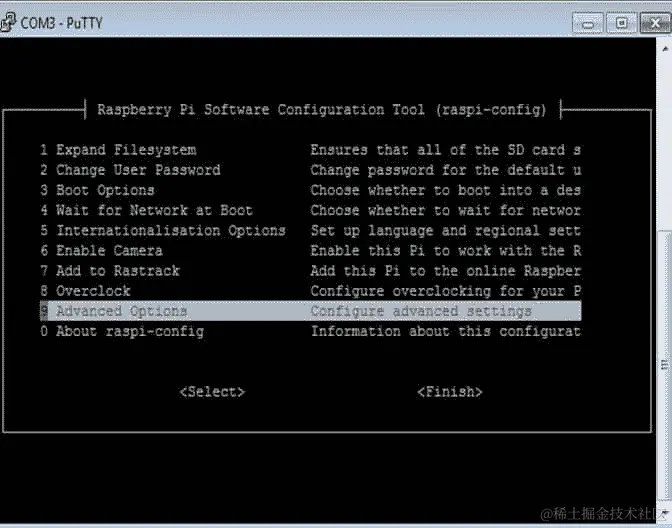Choose 7 Add to Rastrack
This screenshot has height=528, width=672.
(x=110, y=271)
